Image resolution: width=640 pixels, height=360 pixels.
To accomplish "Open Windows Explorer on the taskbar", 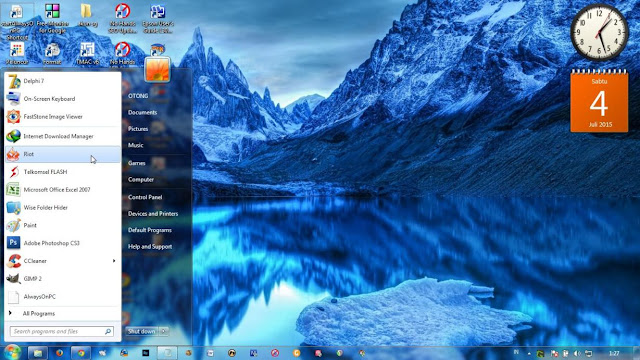I will click(38, 353).
